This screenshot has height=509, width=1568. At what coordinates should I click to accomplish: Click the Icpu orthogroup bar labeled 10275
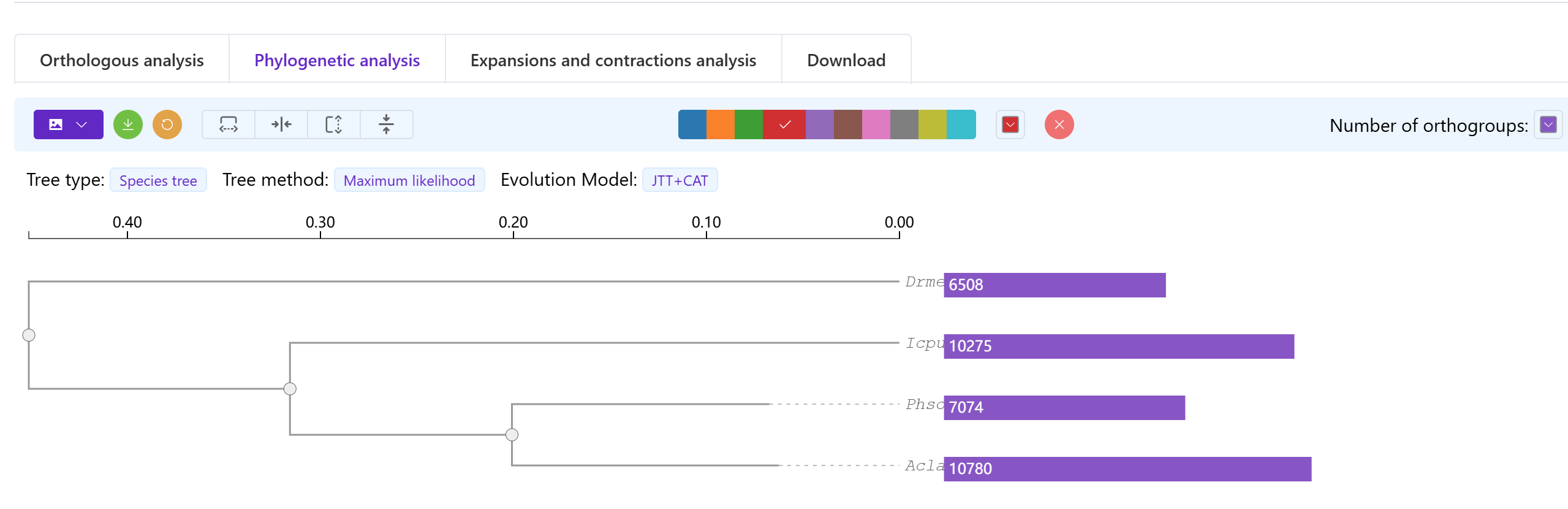point(1118,346)
